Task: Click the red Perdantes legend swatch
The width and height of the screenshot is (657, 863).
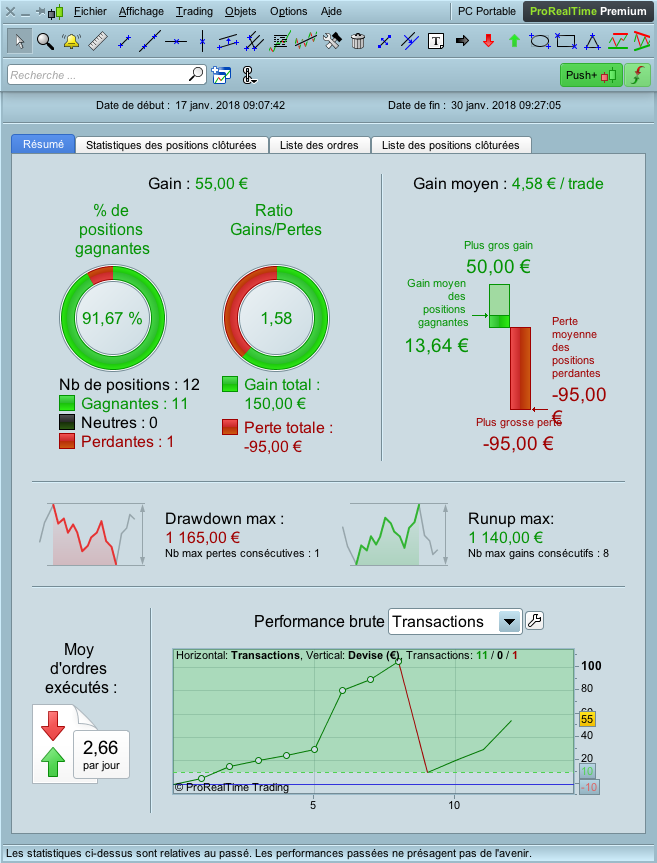Action: (x=67, y=441)
